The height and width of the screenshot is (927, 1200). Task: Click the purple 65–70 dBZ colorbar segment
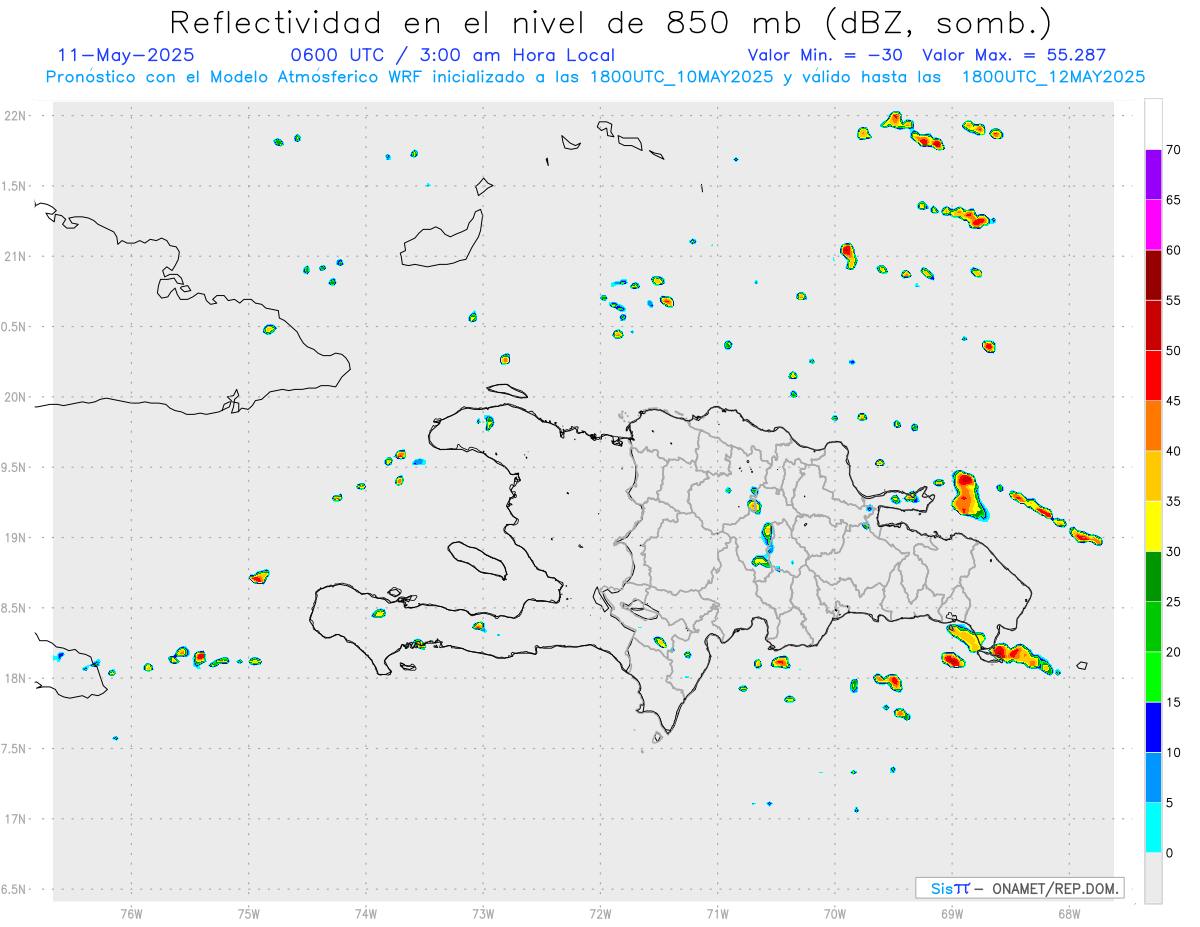coord(1153,175)
